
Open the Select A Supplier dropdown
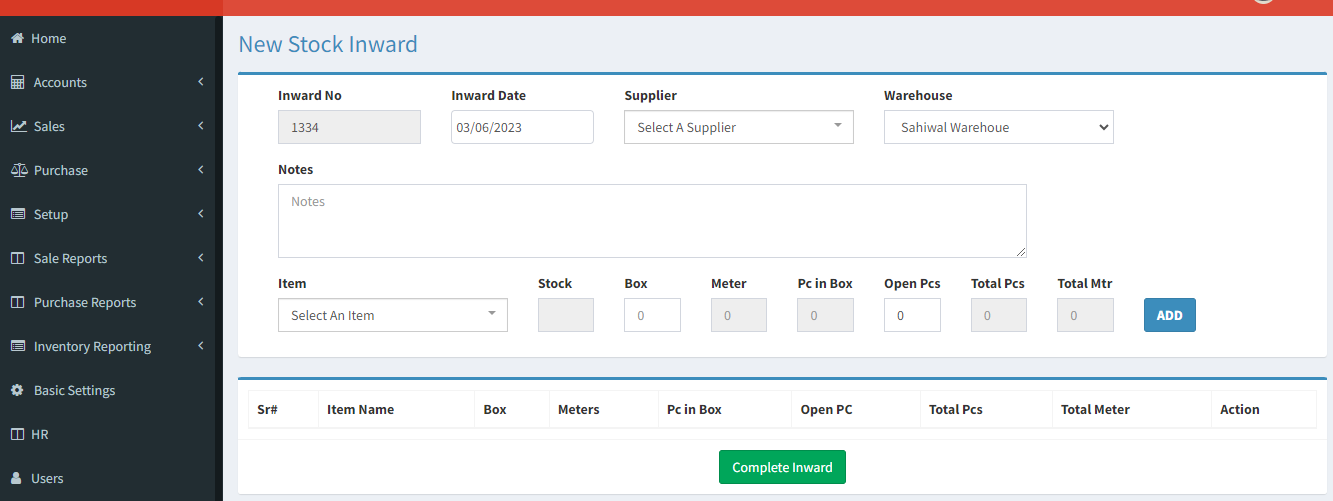(x=739, y=127)
